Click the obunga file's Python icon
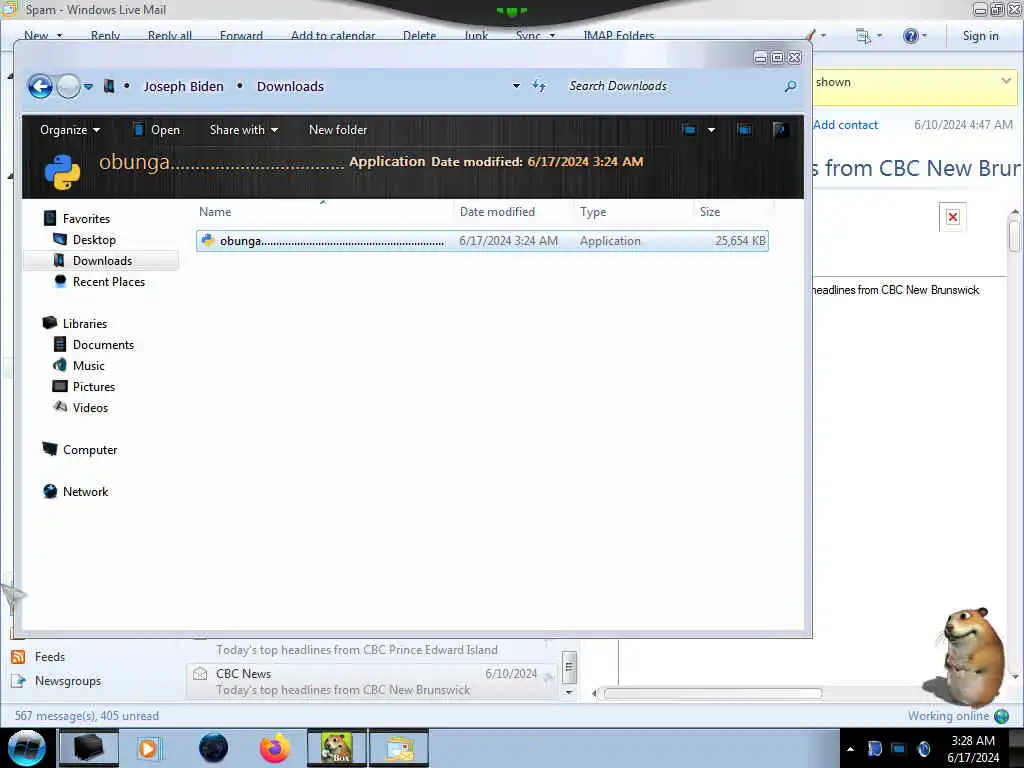Image resolution: width=1024 pixels, height=768 pixels. (x=208, y=240)
